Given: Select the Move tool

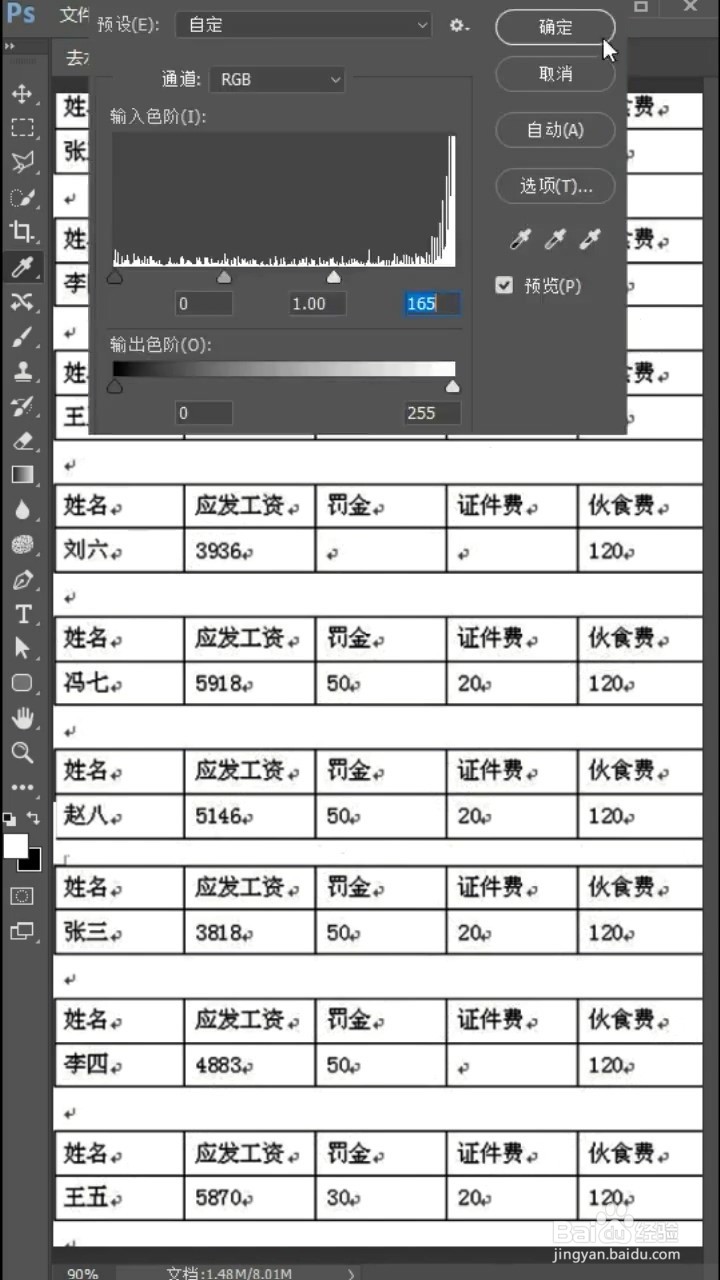Looking at the screenshot, I should coord(22,93).
